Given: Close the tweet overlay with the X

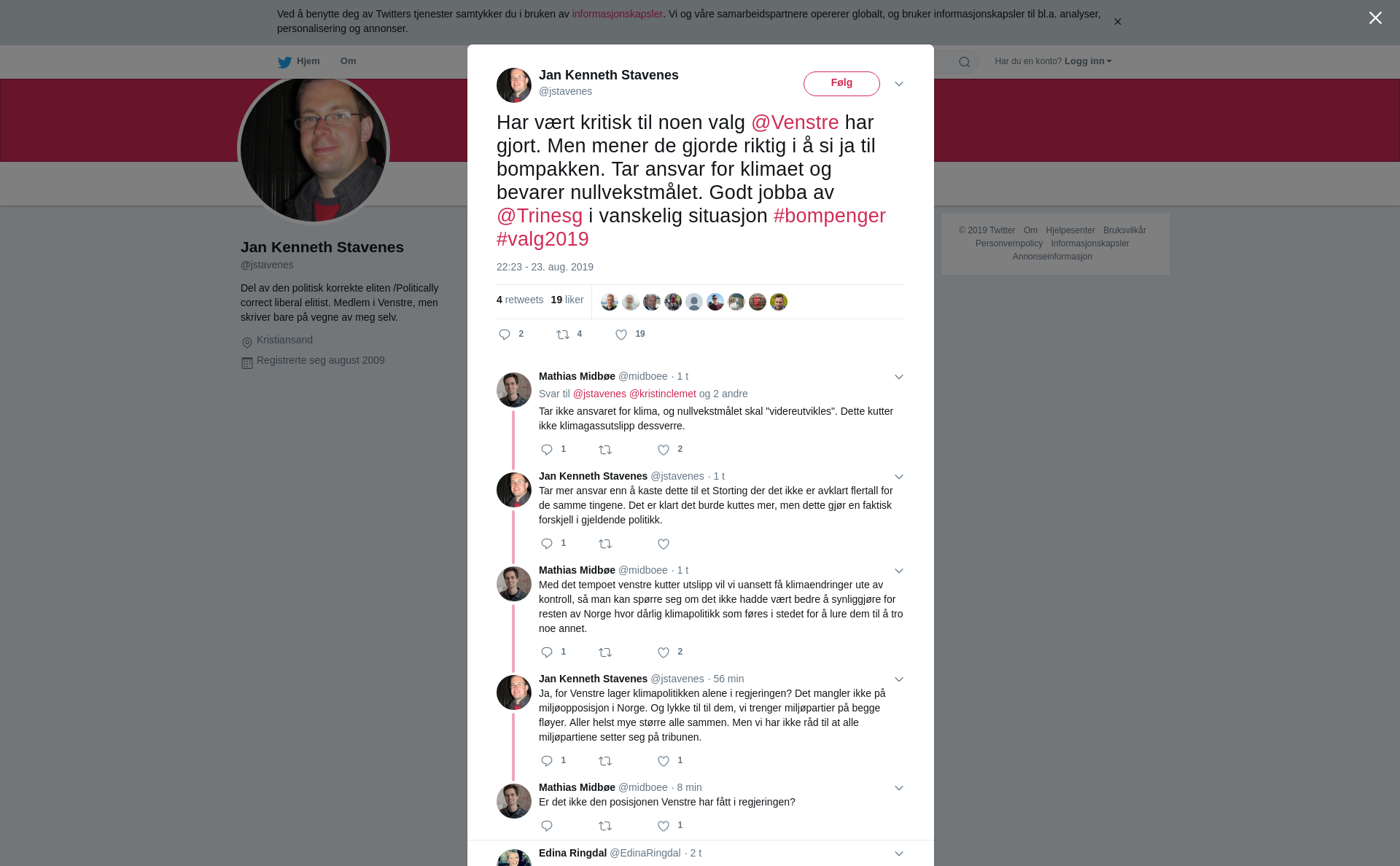Looking at the screenshot, I should pyautogui.click(x=1375, y=18).
